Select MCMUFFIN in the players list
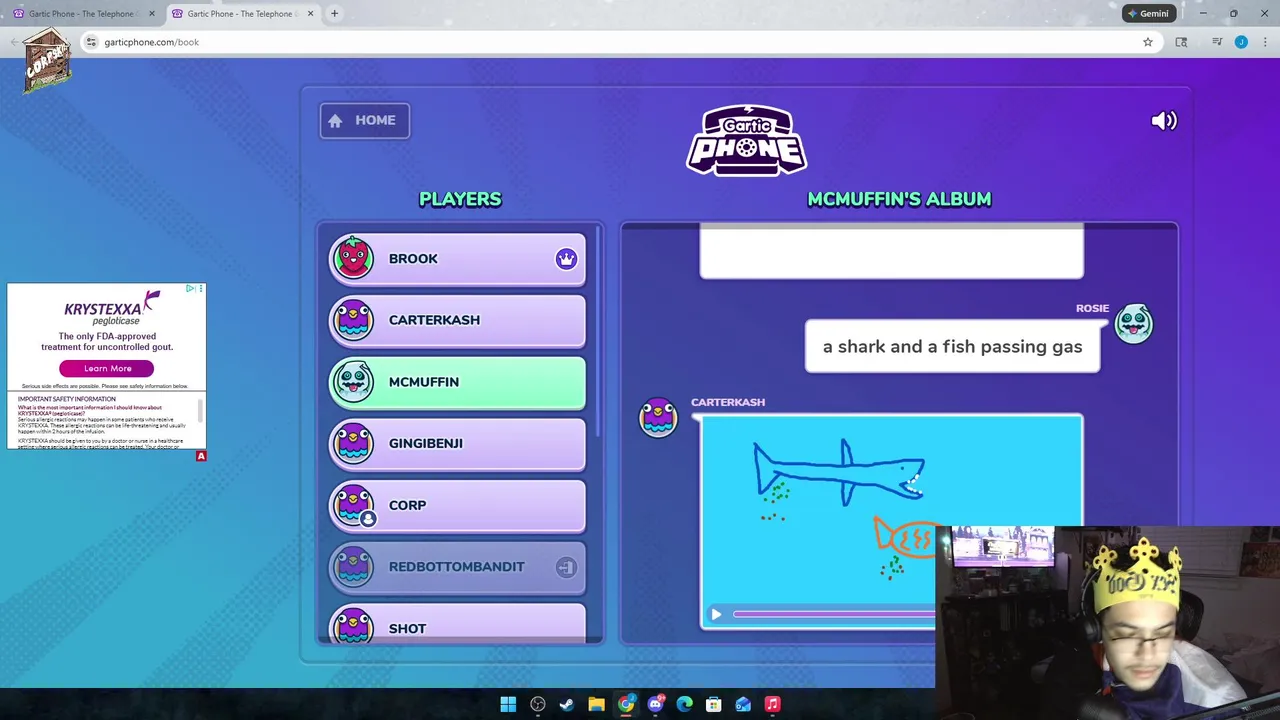Viewport: 1280px width, 720px height. click(x=458, y=382)
